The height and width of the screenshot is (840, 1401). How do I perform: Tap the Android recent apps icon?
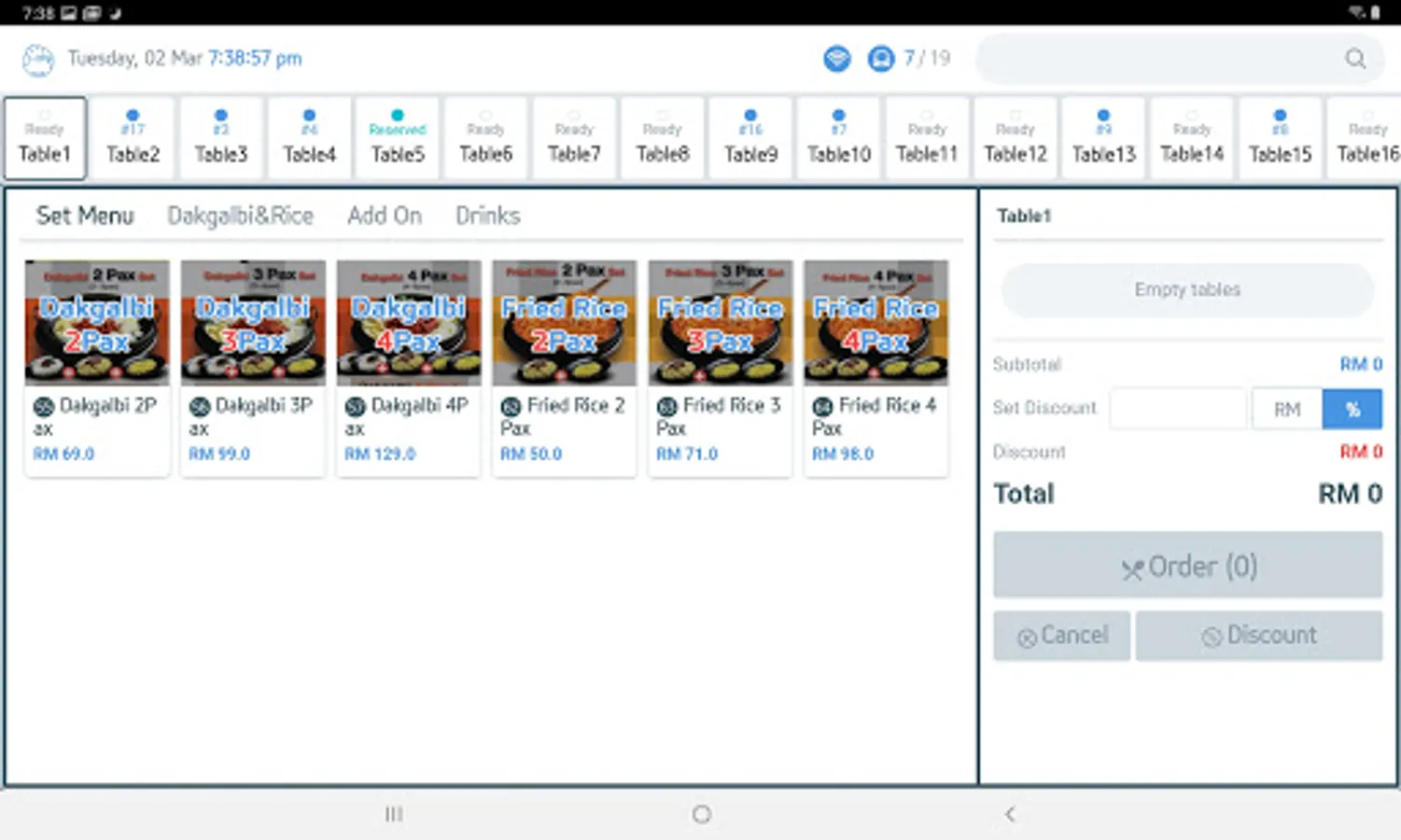tap(394, 814)
